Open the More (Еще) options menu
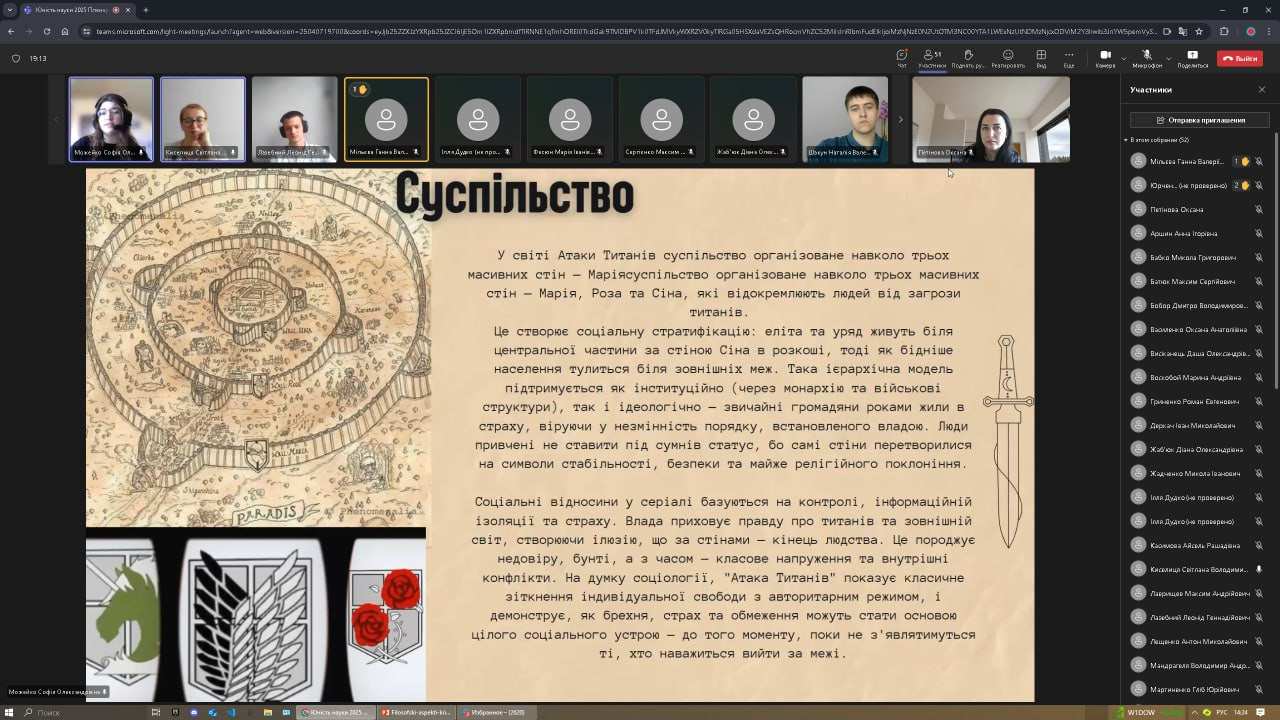The height and width of the screenshot is (720, 1280). (1068, 58)
